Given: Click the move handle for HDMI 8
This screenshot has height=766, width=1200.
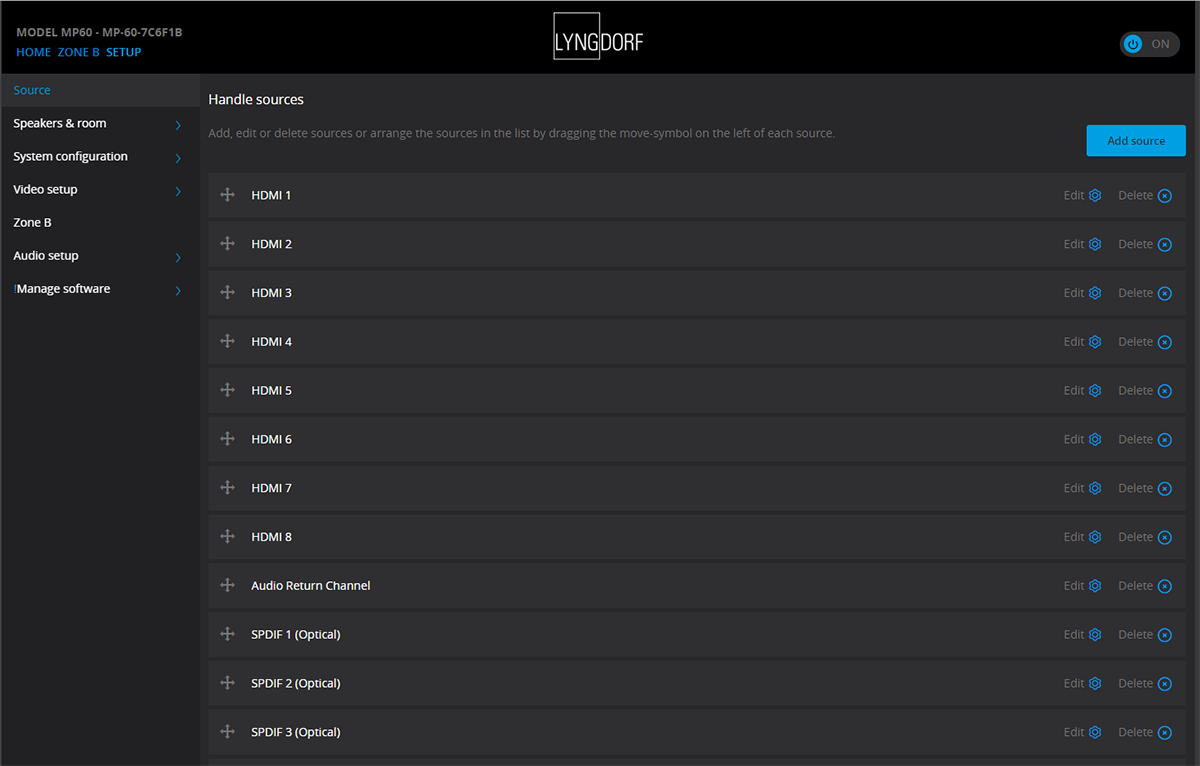Looking at the screenshot, I should pos(227,537).
